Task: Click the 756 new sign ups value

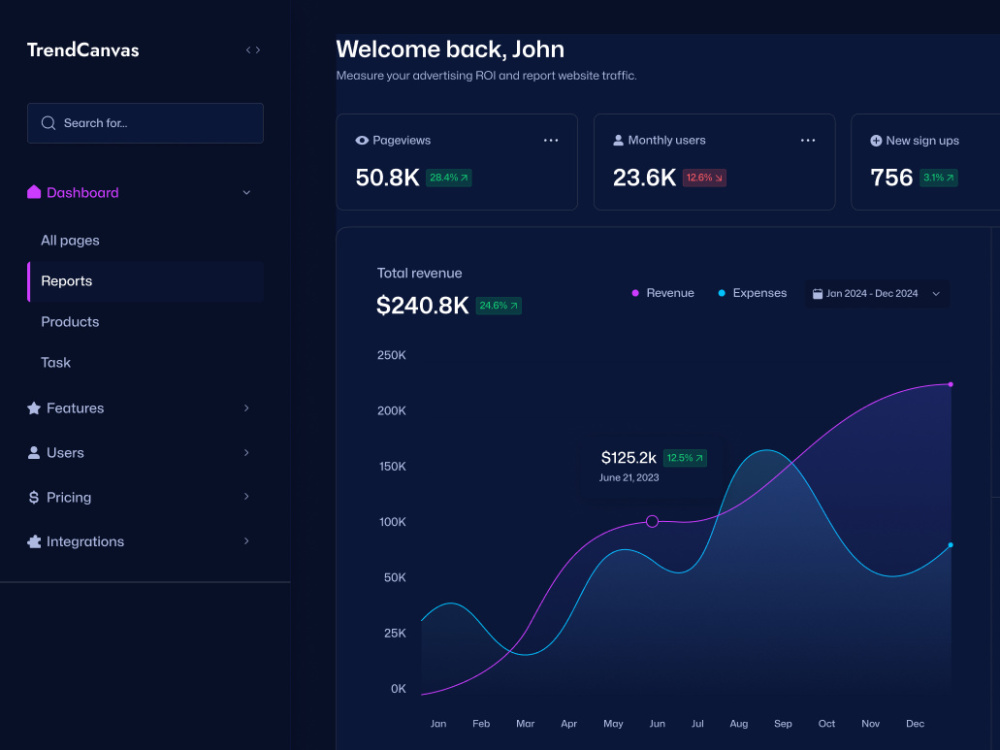Action: pyautogui.click(x=892, y=178)
